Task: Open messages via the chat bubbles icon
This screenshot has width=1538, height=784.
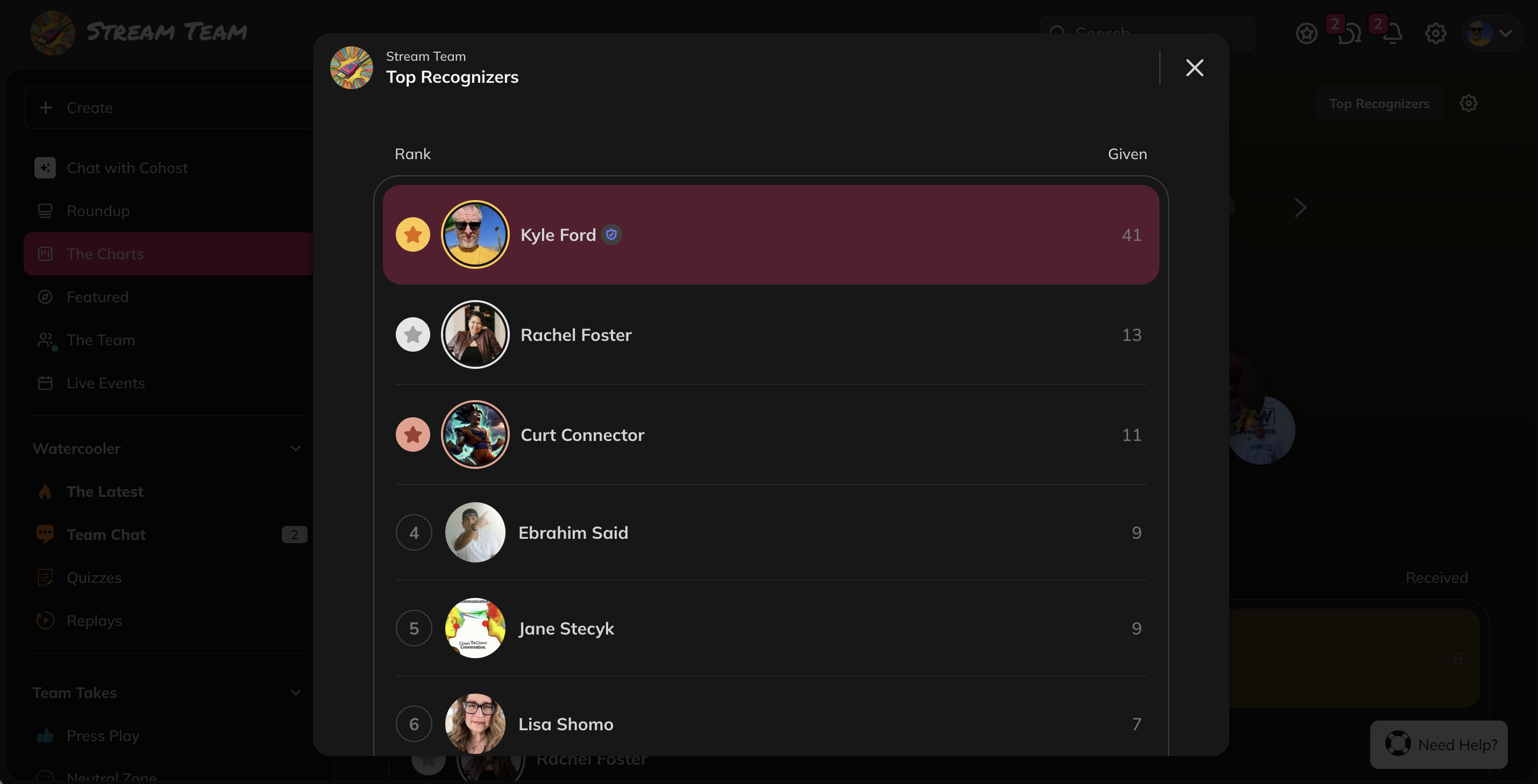Action: pos(1349,33)
